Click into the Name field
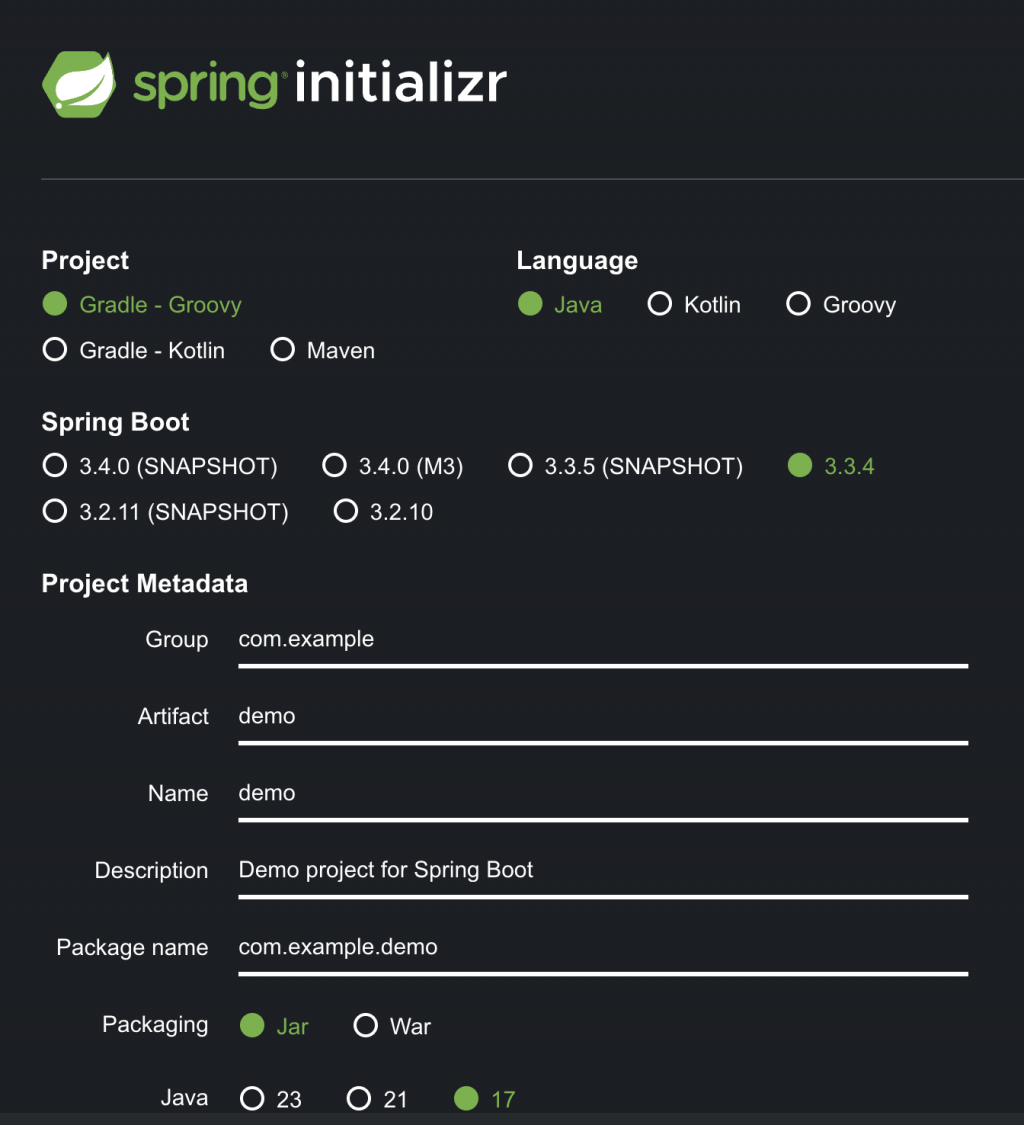 602,794
